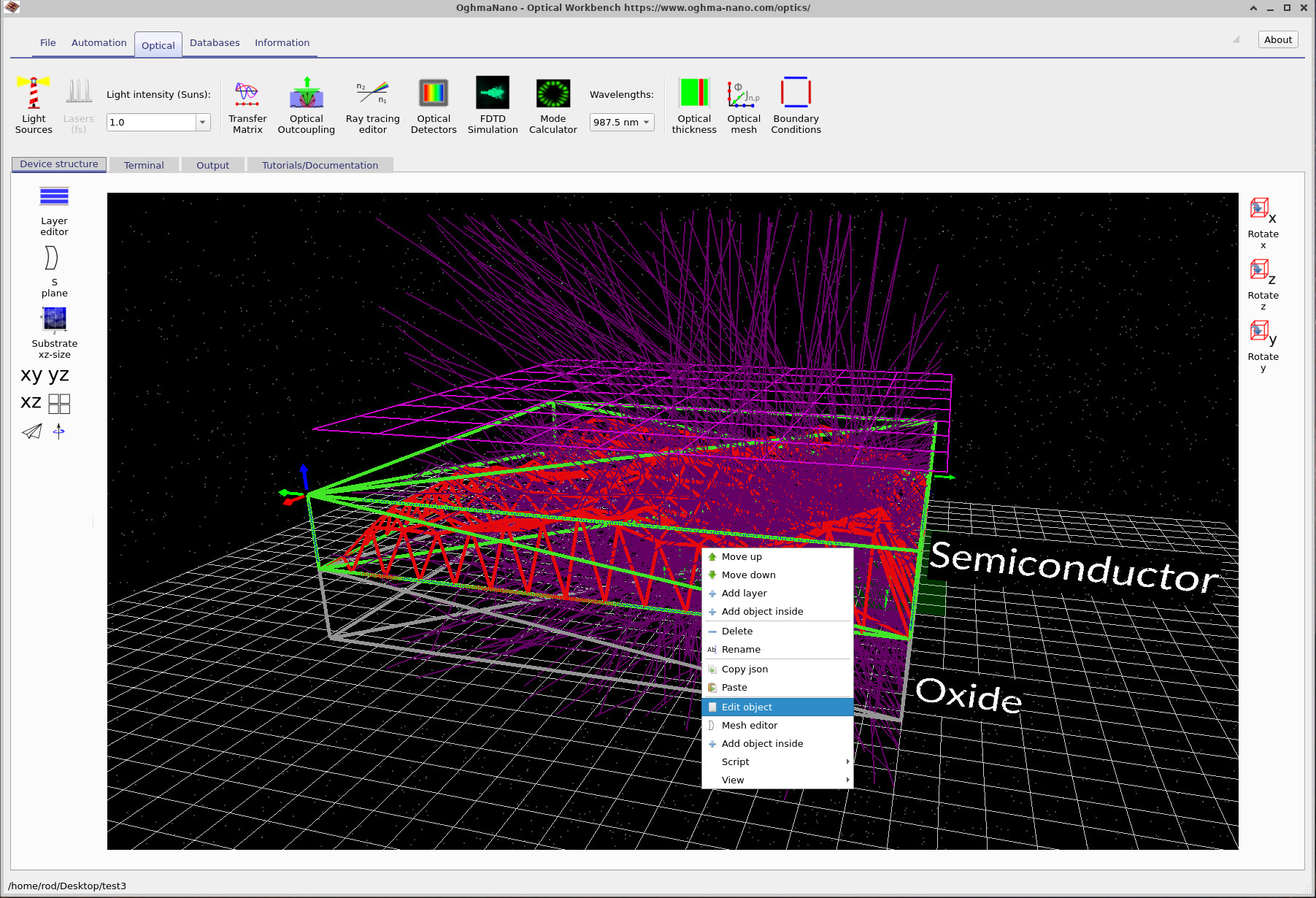This screenshot has width=1316, height=898.
Task: Open the Ray tracing editor
Action: (x=373, y=105)
